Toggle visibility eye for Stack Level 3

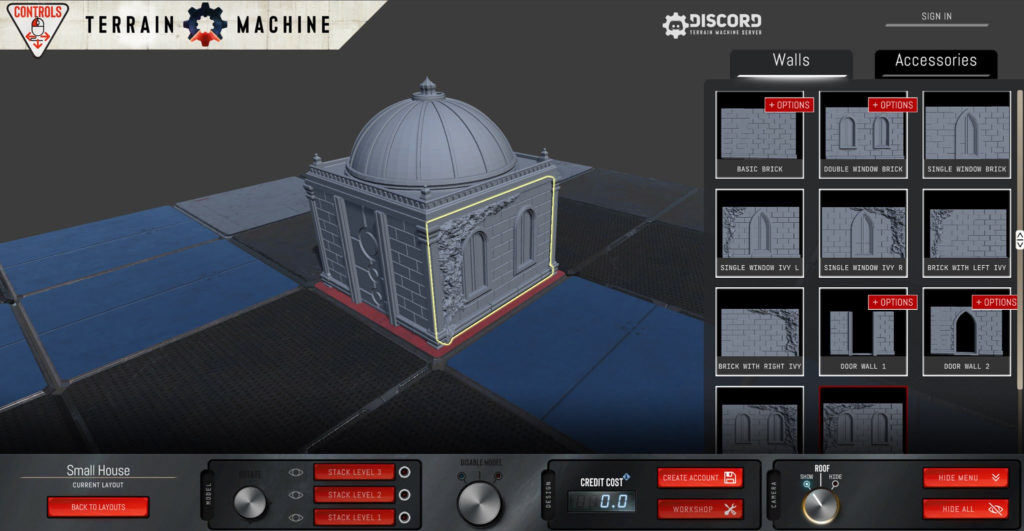[296, 472]
